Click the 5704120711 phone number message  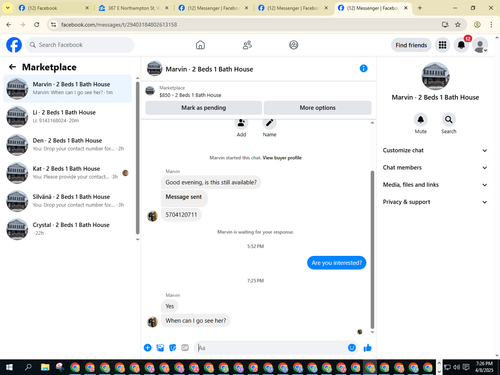[x=181, y=215]
